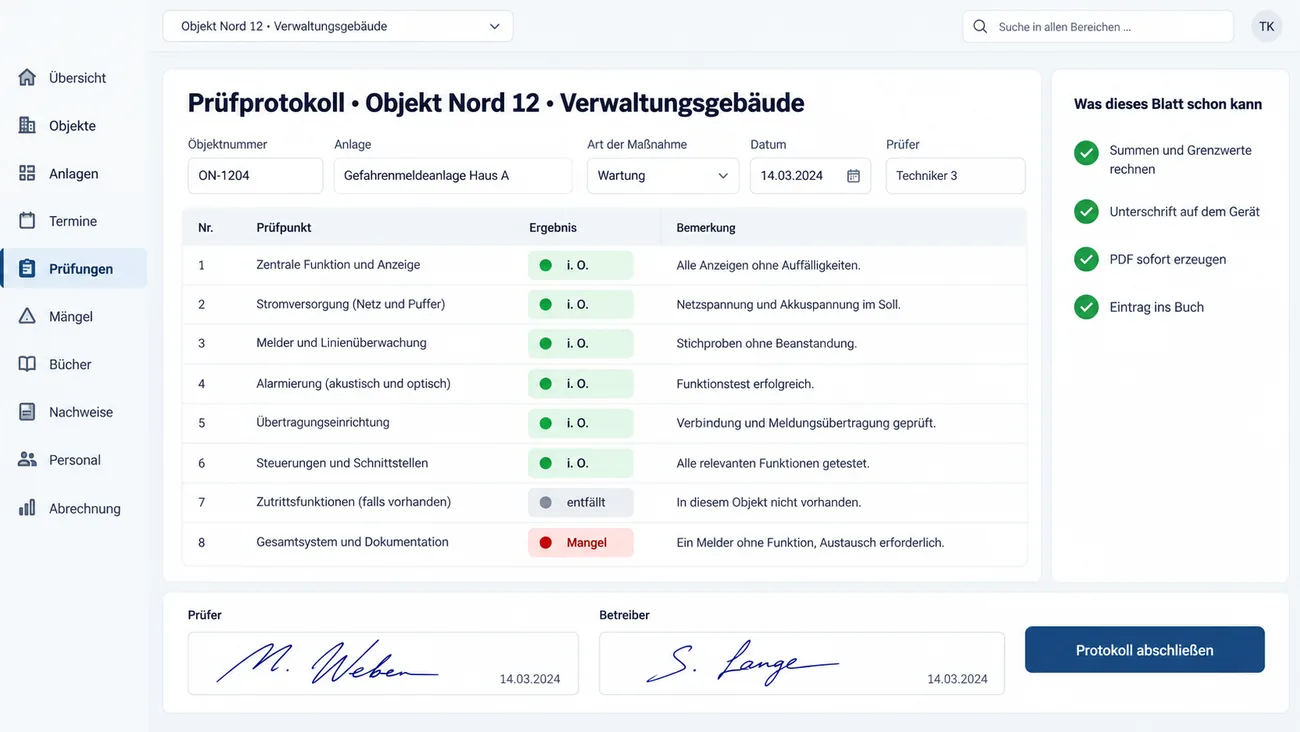Screen dimensions: 1300x732
Task: Click the Objektnummer field ON-1204
Action: pyautogui.click(x=255, y=175)
